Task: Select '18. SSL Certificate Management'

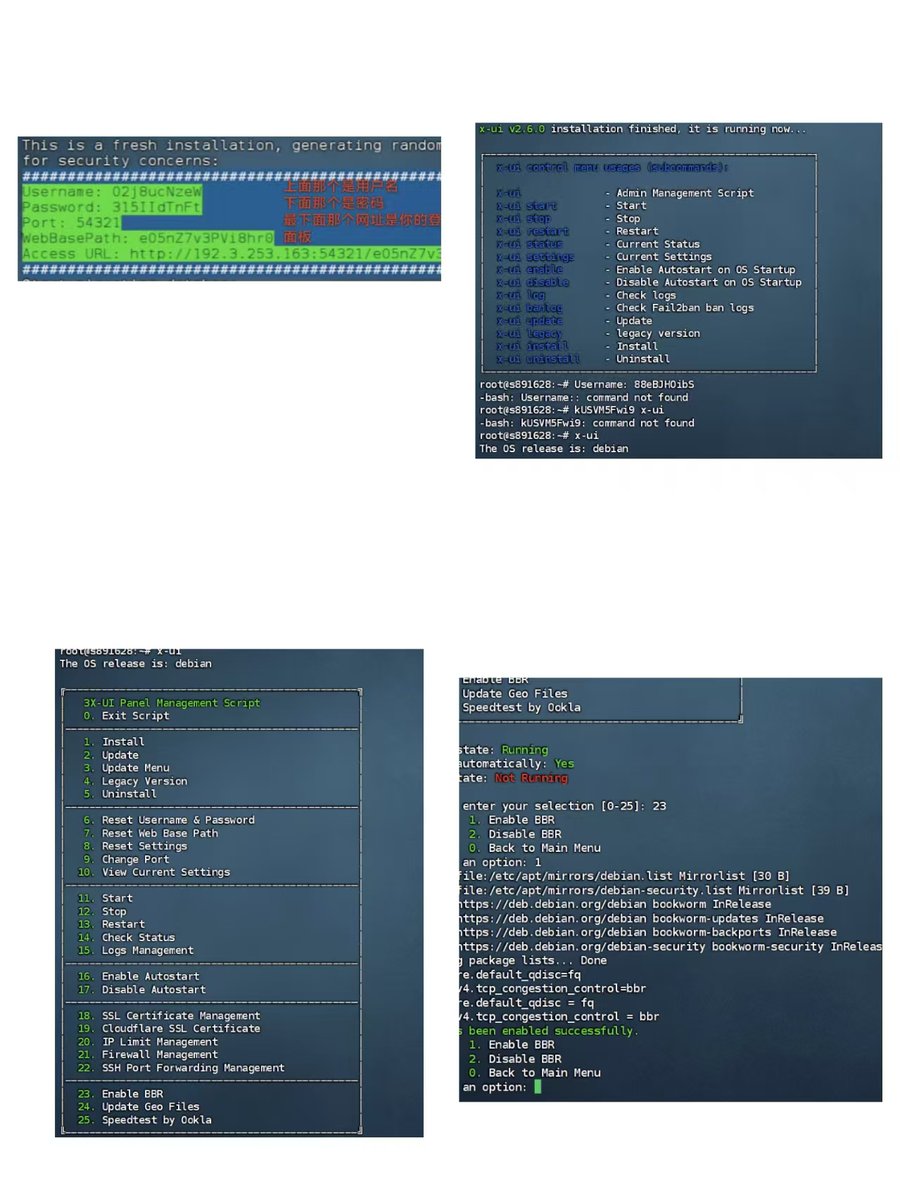Action: (x=169, y=1016)
